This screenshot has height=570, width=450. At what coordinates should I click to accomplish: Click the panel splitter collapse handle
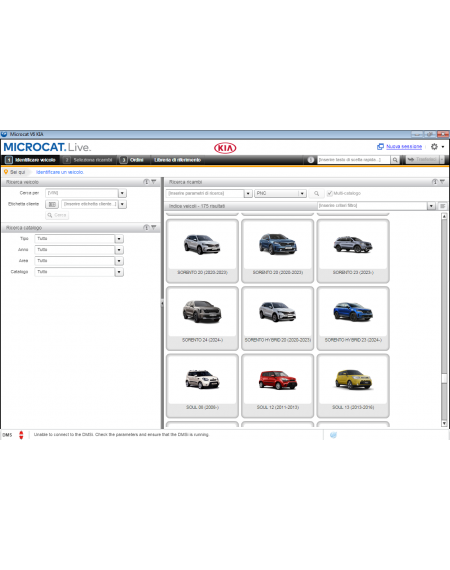point(162,303)
